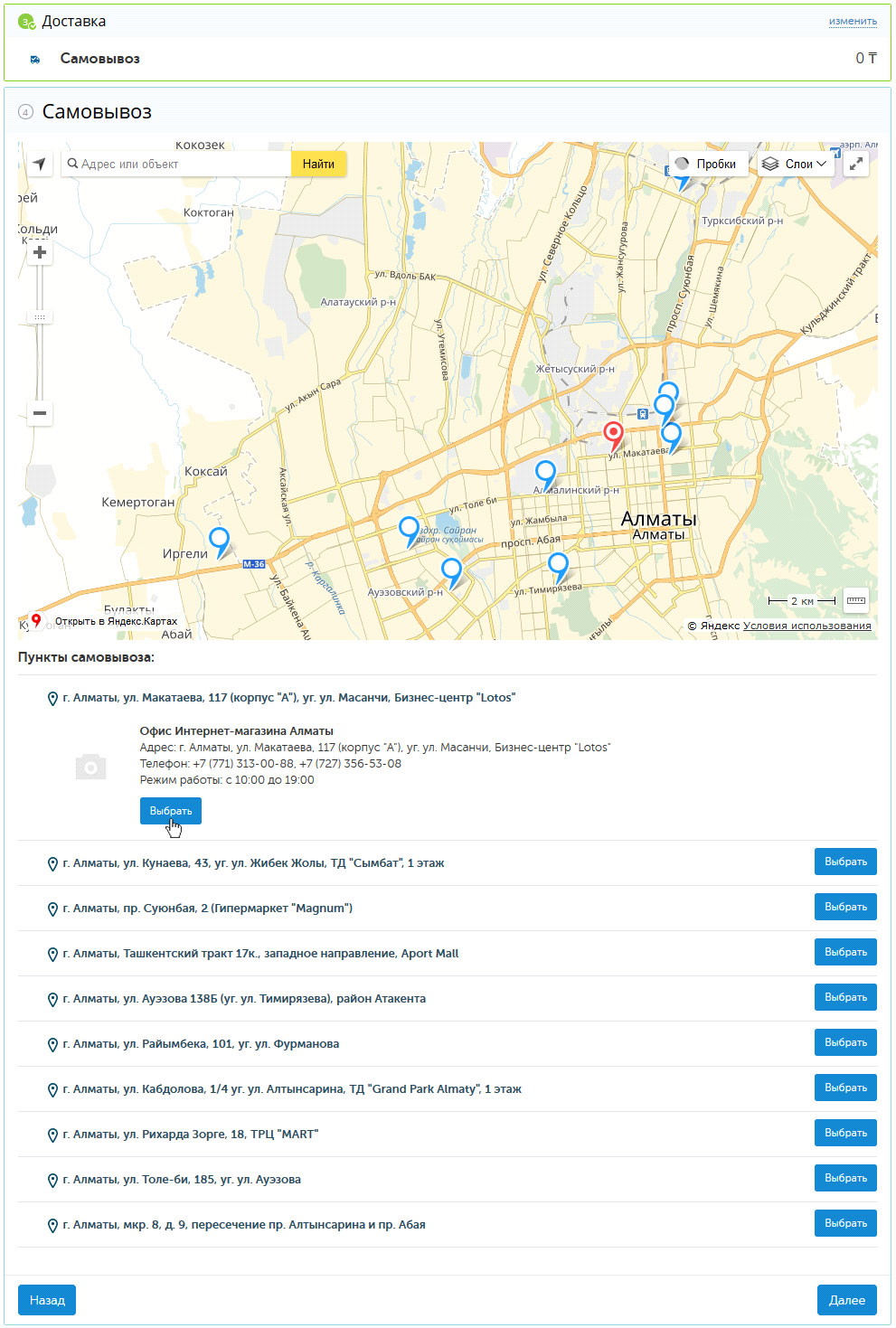Click the geolocation arrow icon on map
896x1328 pixels.
coord(39,164)
